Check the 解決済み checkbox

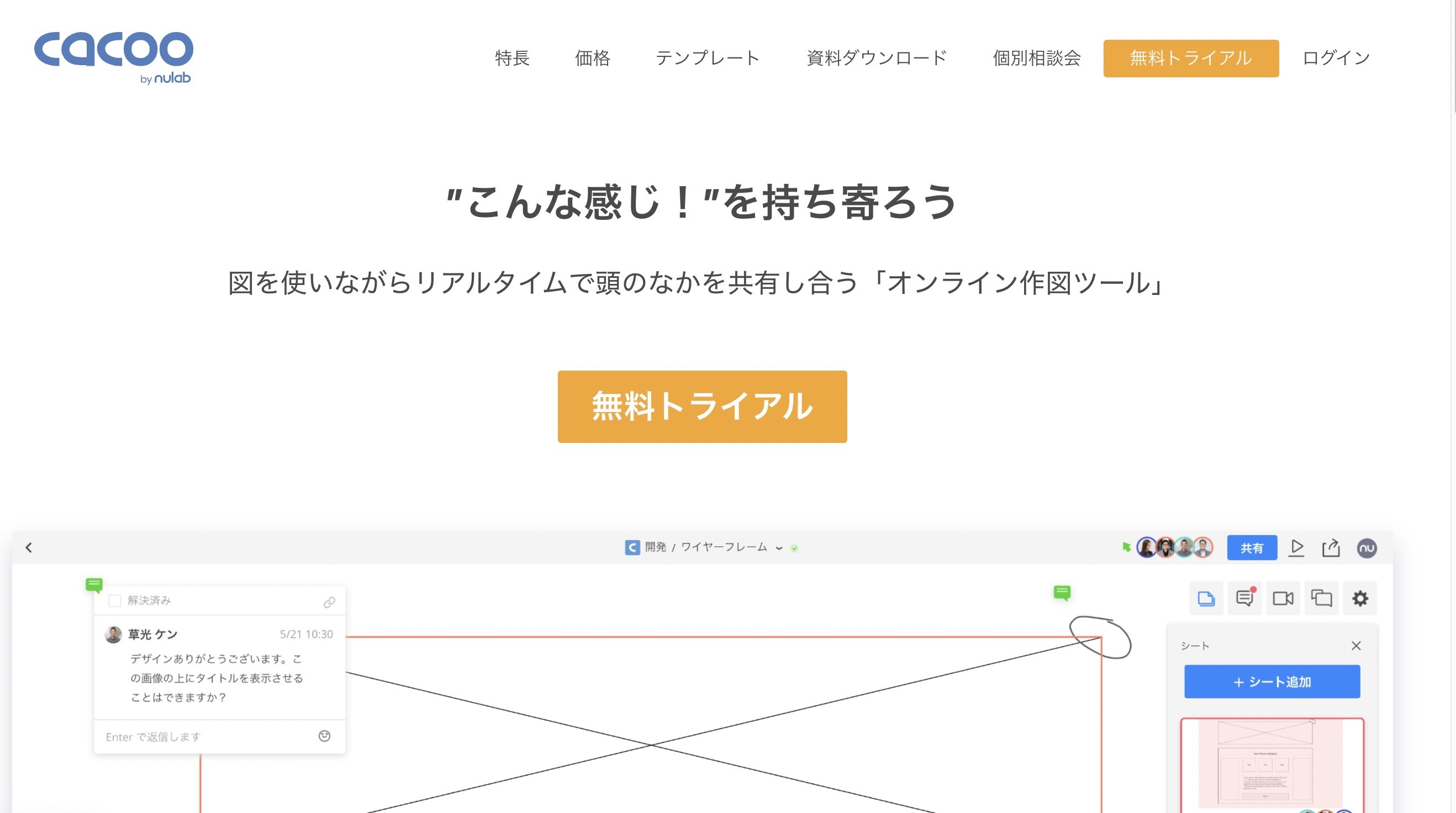point(115,600)
